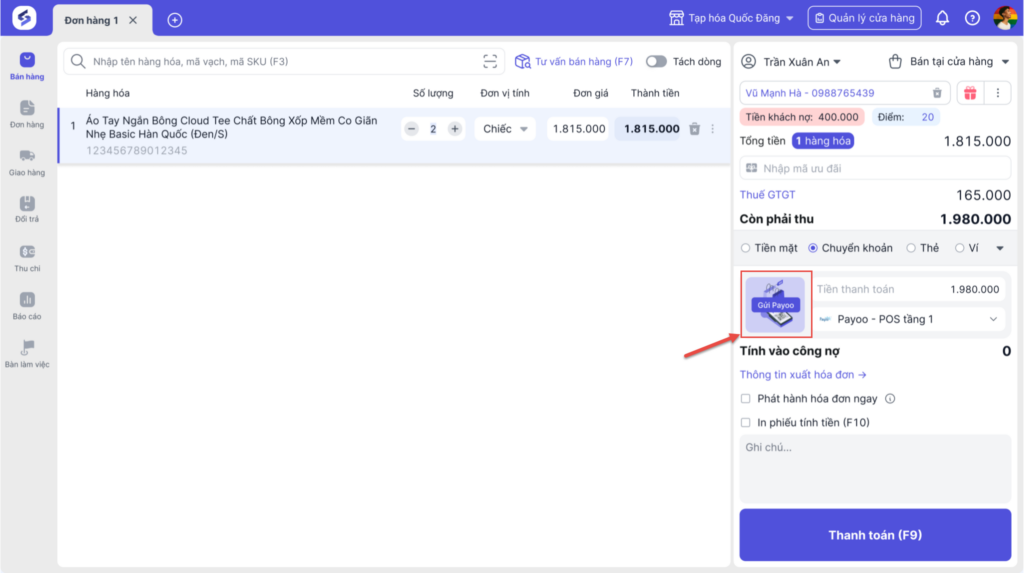The height and width of the screenshot is (573, 1024).
Task: Select Chuyển khoản payment method
Action: click(813, 248)
